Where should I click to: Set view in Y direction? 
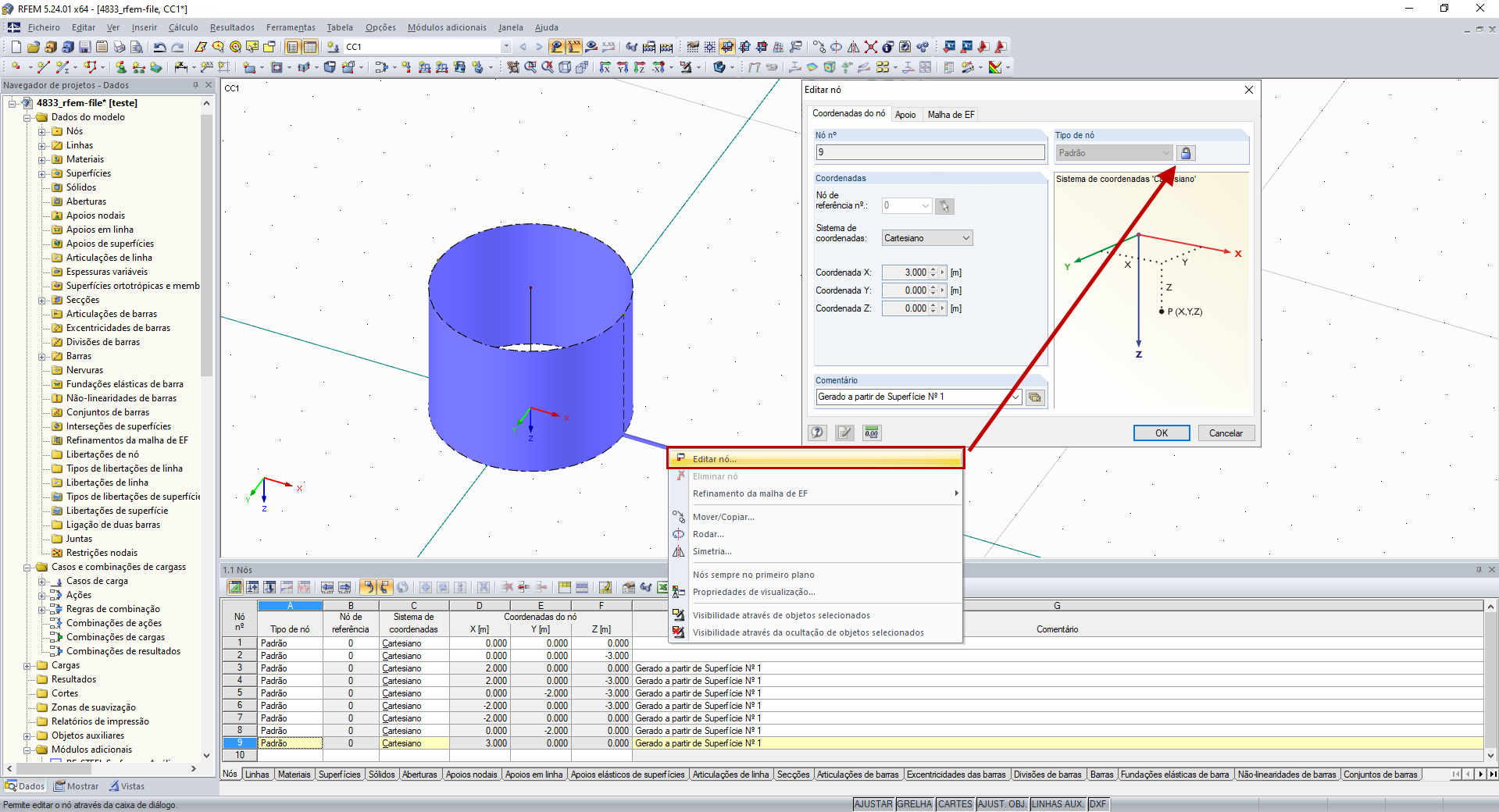[x=623, y=67]
